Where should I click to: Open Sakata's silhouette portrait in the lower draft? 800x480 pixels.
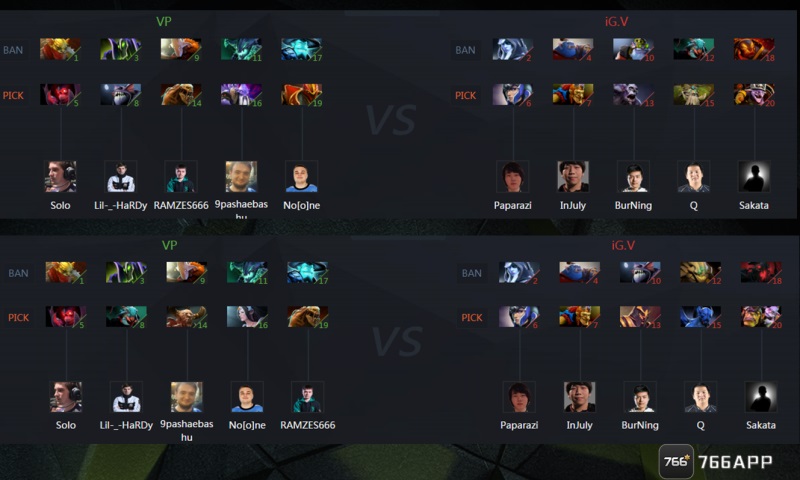761,397
